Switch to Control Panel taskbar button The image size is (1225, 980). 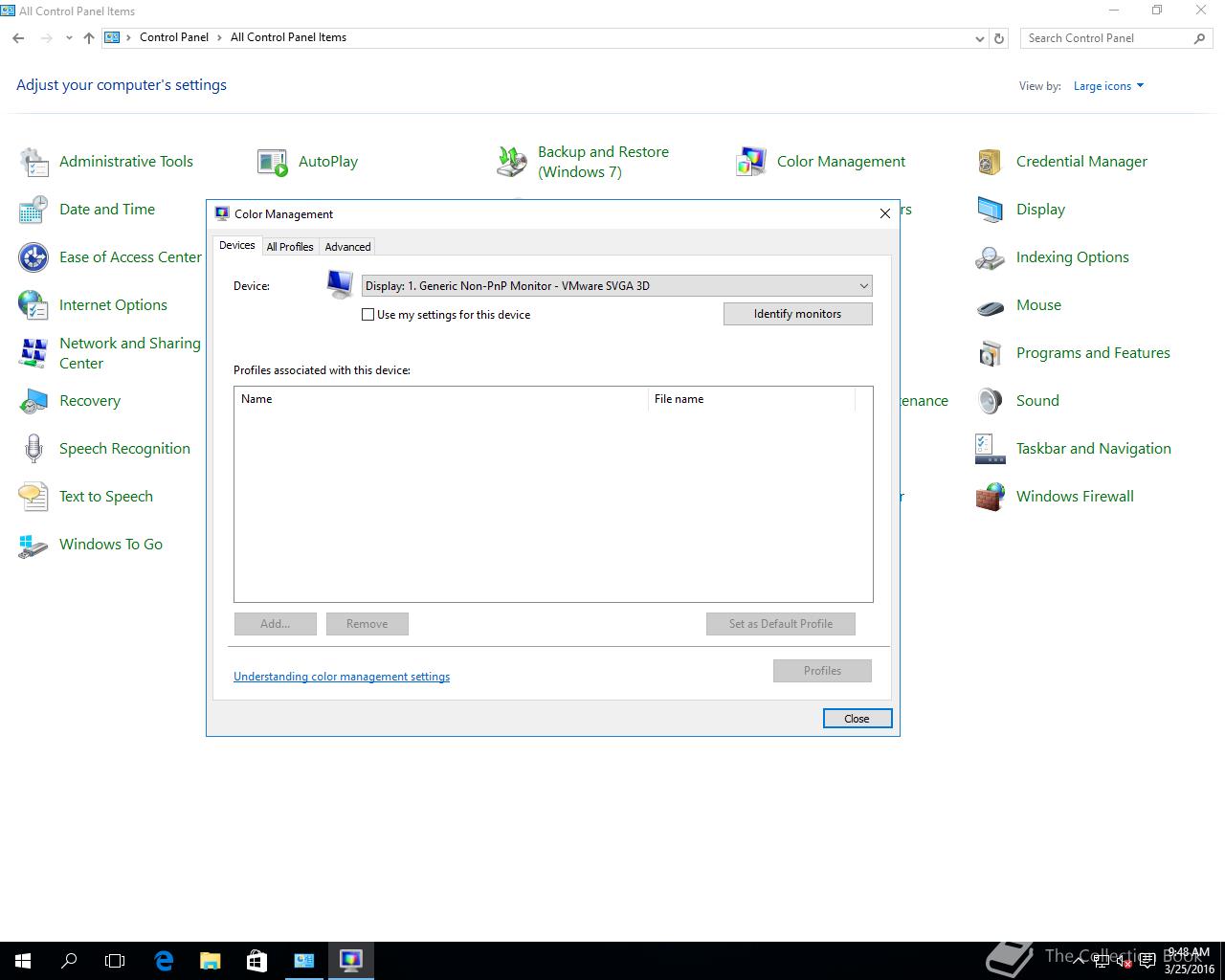(303, 961)
